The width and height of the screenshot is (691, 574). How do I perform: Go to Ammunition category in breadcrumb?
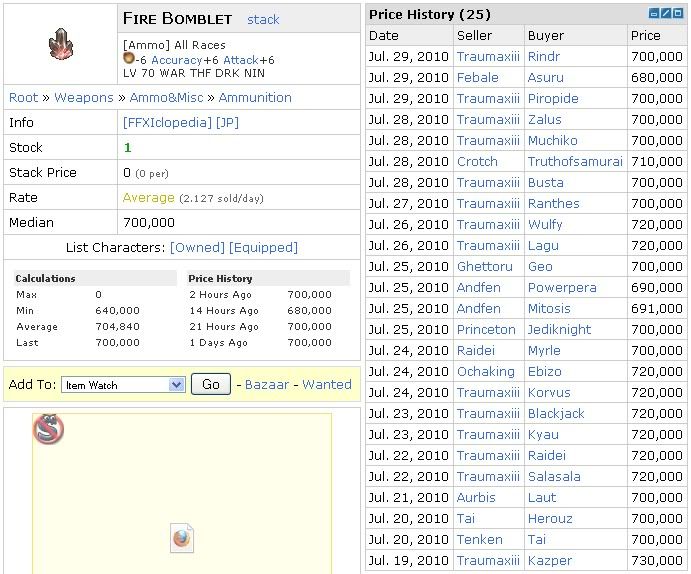tap(255, 97)
